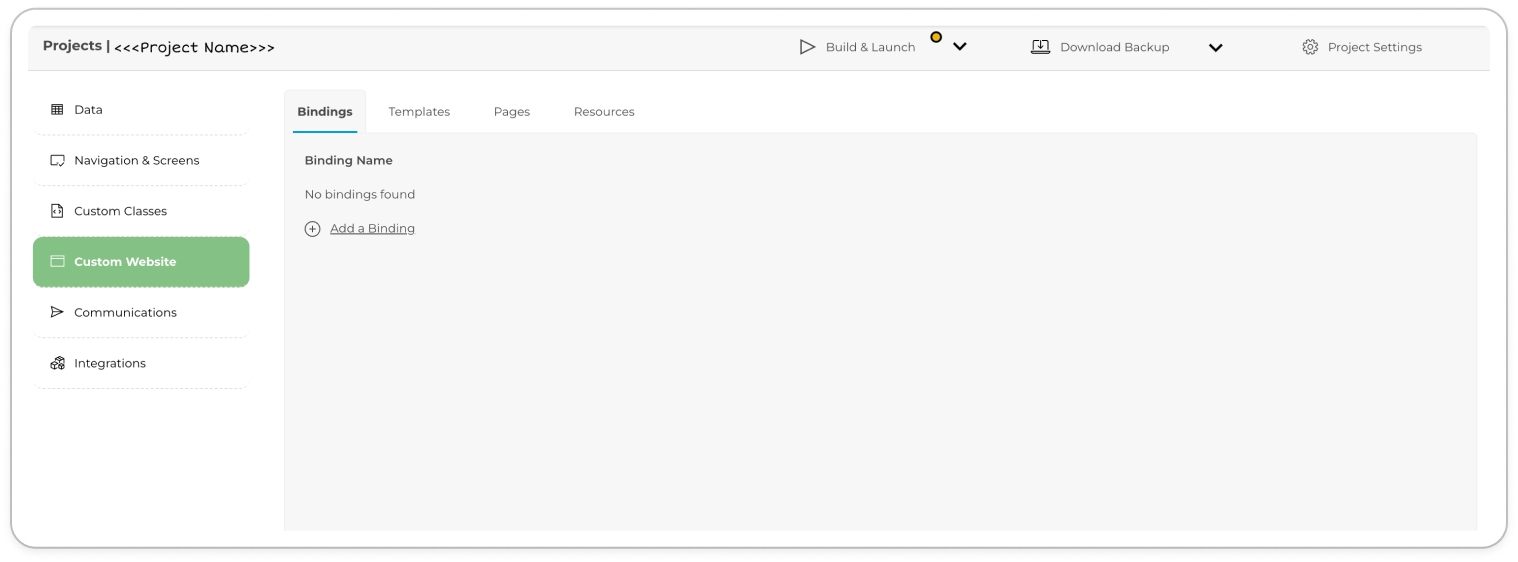
Task: Open the Pages tab
Action: (x=511, y=112)
